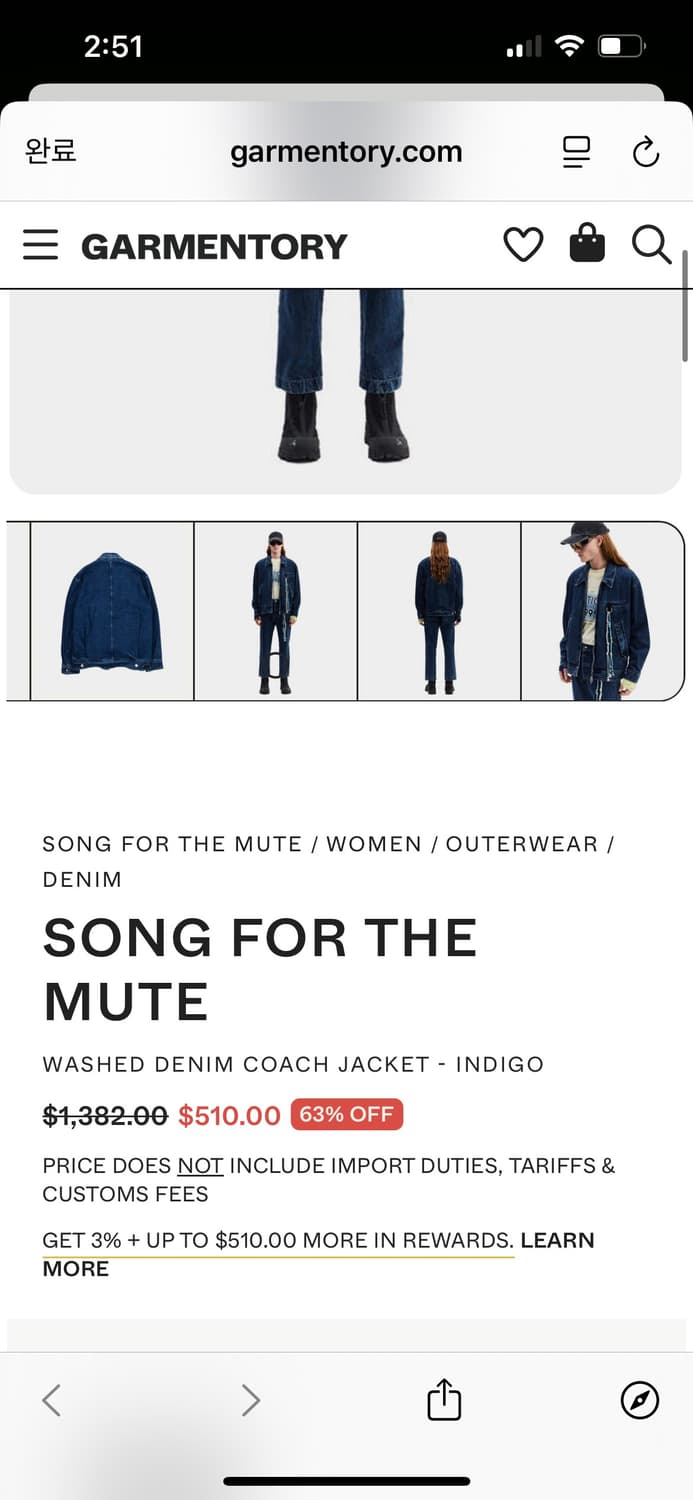Tap the share icon in bottom bar
The height and width of the screenshot is (1500, 693).
pyautogui.click(x=444, y=1399)
